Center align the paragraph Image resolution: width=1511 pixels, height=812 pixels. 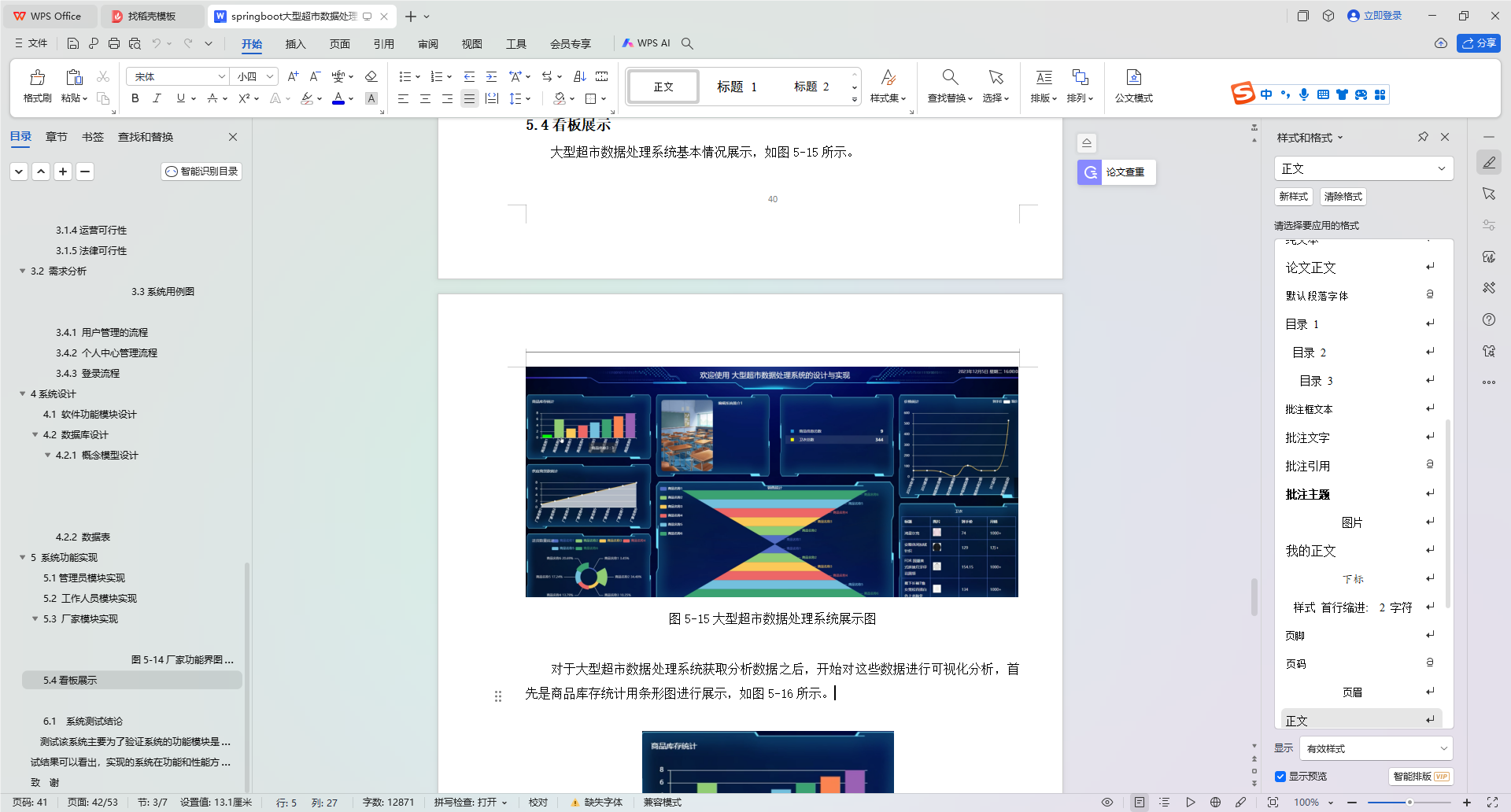pyautogui.click(x=425, y=98)
